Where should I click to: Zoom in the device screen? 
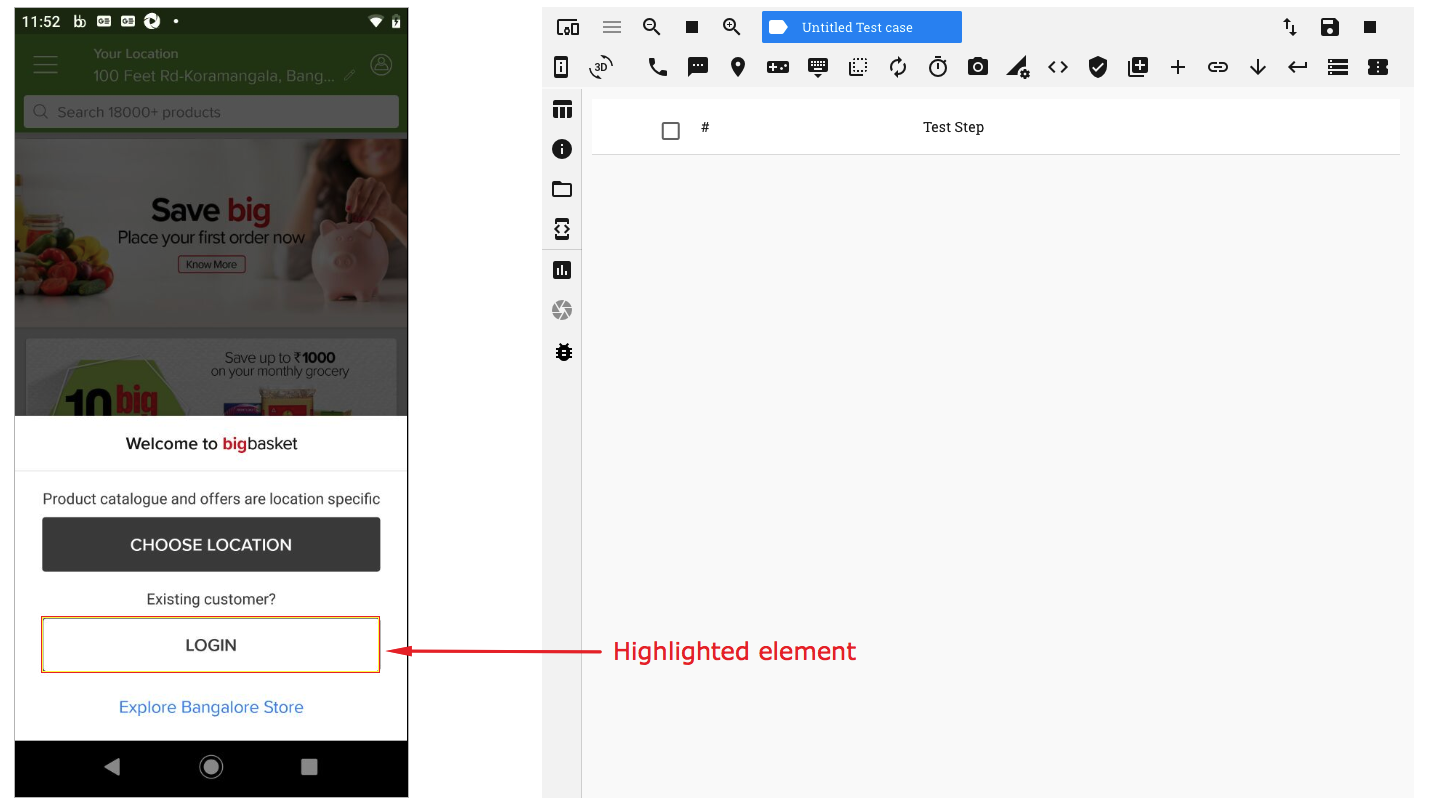732,28
